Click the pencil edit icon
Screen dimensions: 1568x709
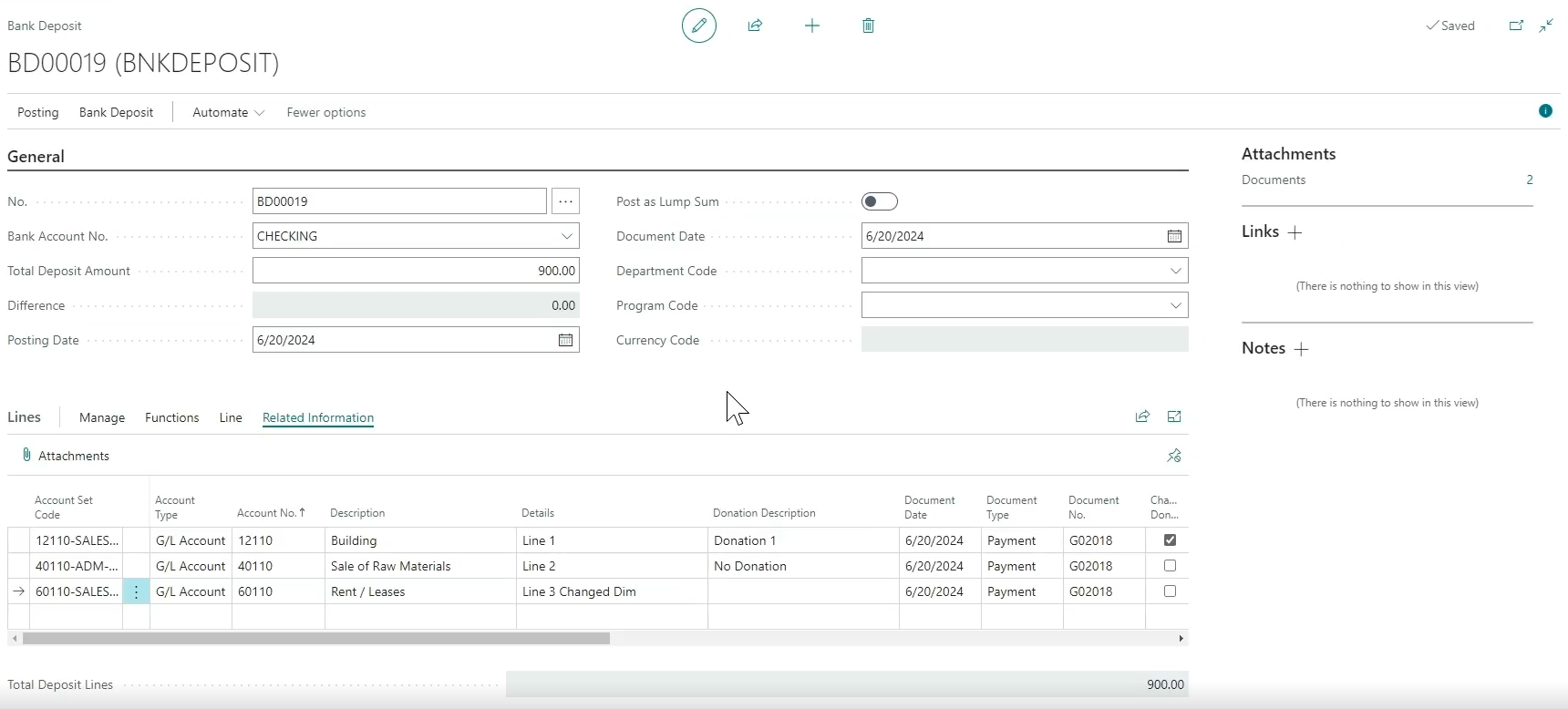(698, 26)
